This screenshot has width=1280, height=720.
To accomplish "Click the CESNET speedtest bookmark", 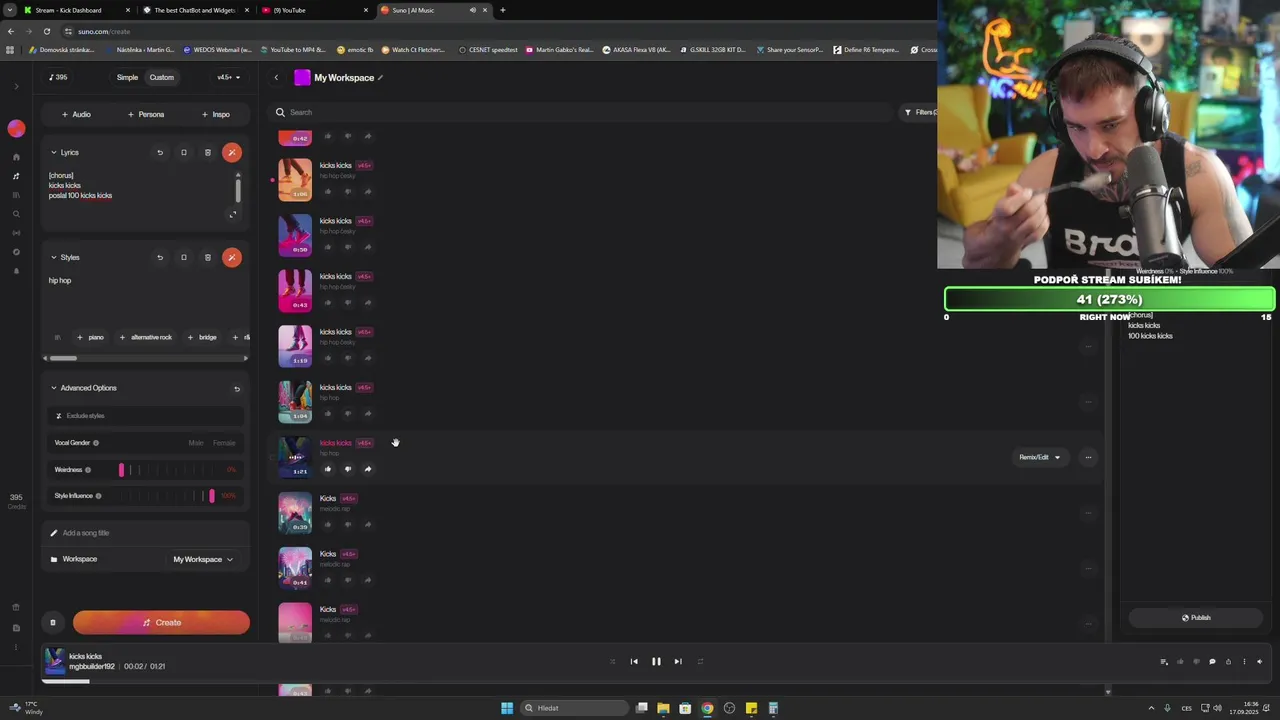I will [x=488, y=50].
